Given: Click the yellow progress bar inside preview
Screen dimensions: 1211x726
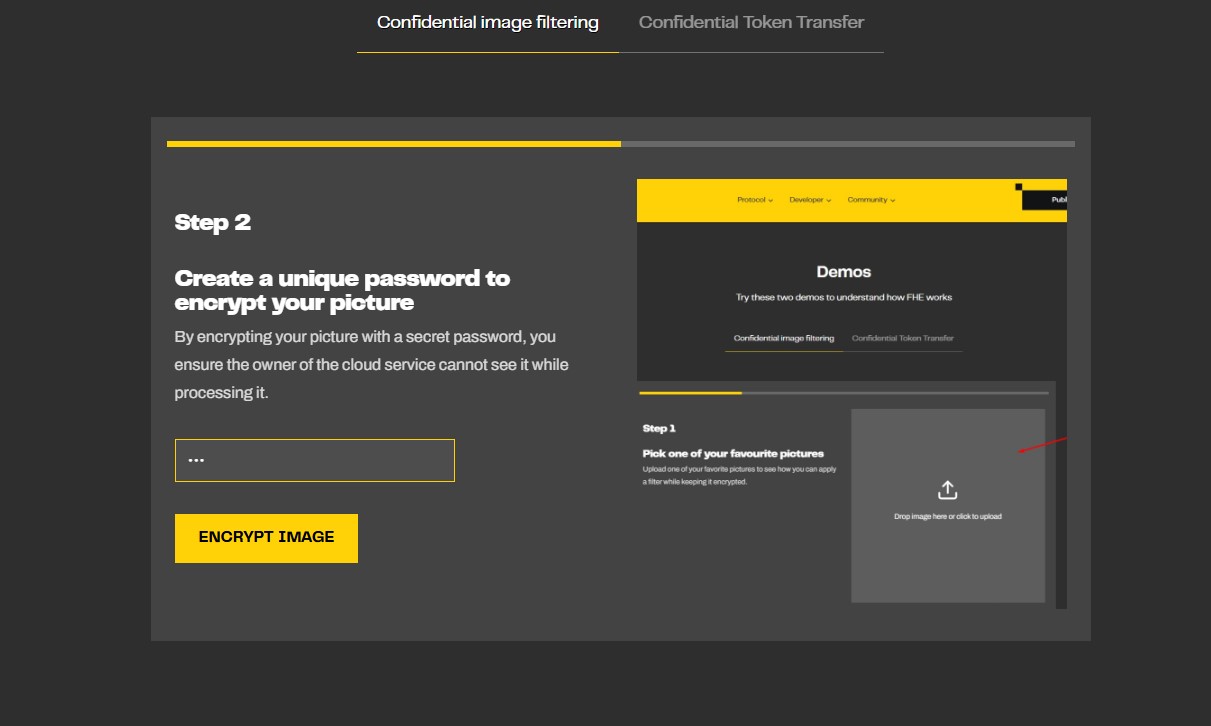Looking at the screenshot, I should coord(690,393).
